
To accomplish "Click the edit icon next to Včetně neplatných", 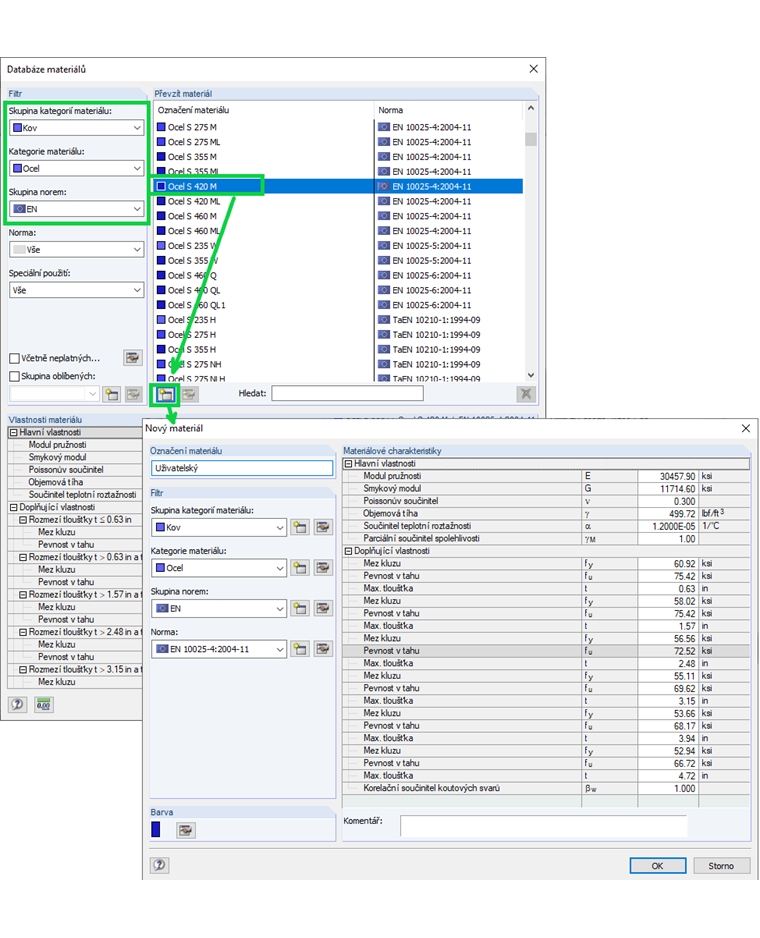I will (132, 358).
